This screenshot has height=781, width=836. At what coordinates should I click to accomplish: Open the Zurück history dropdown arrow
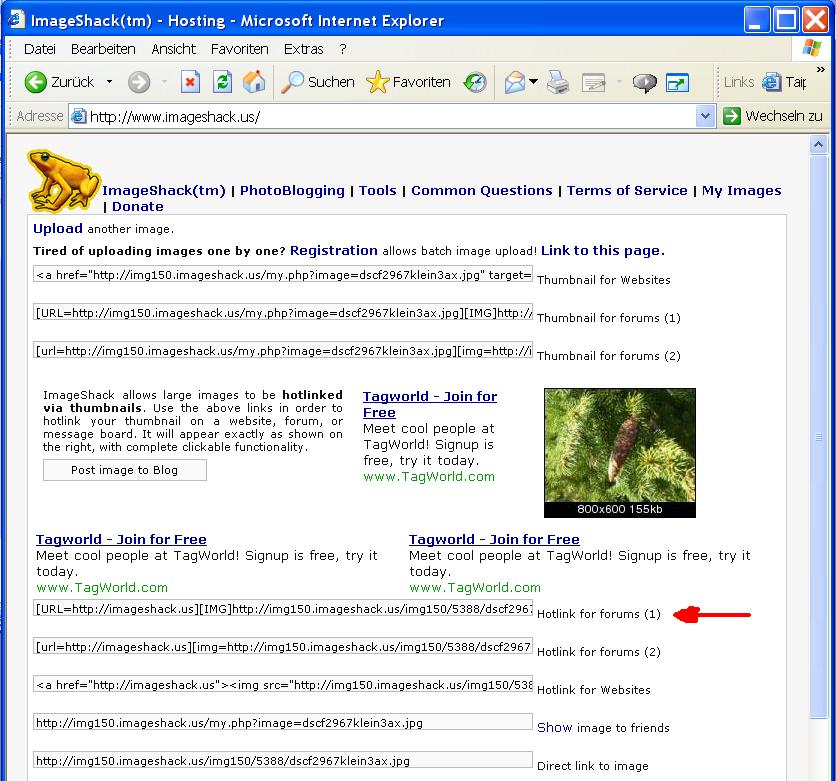tap(109, 82)
